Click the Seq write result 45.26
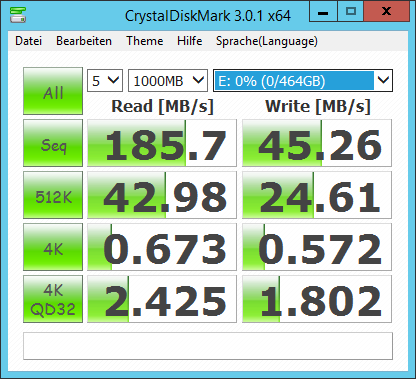This screenshot has height=379, width=416. [x=317, y=143]
